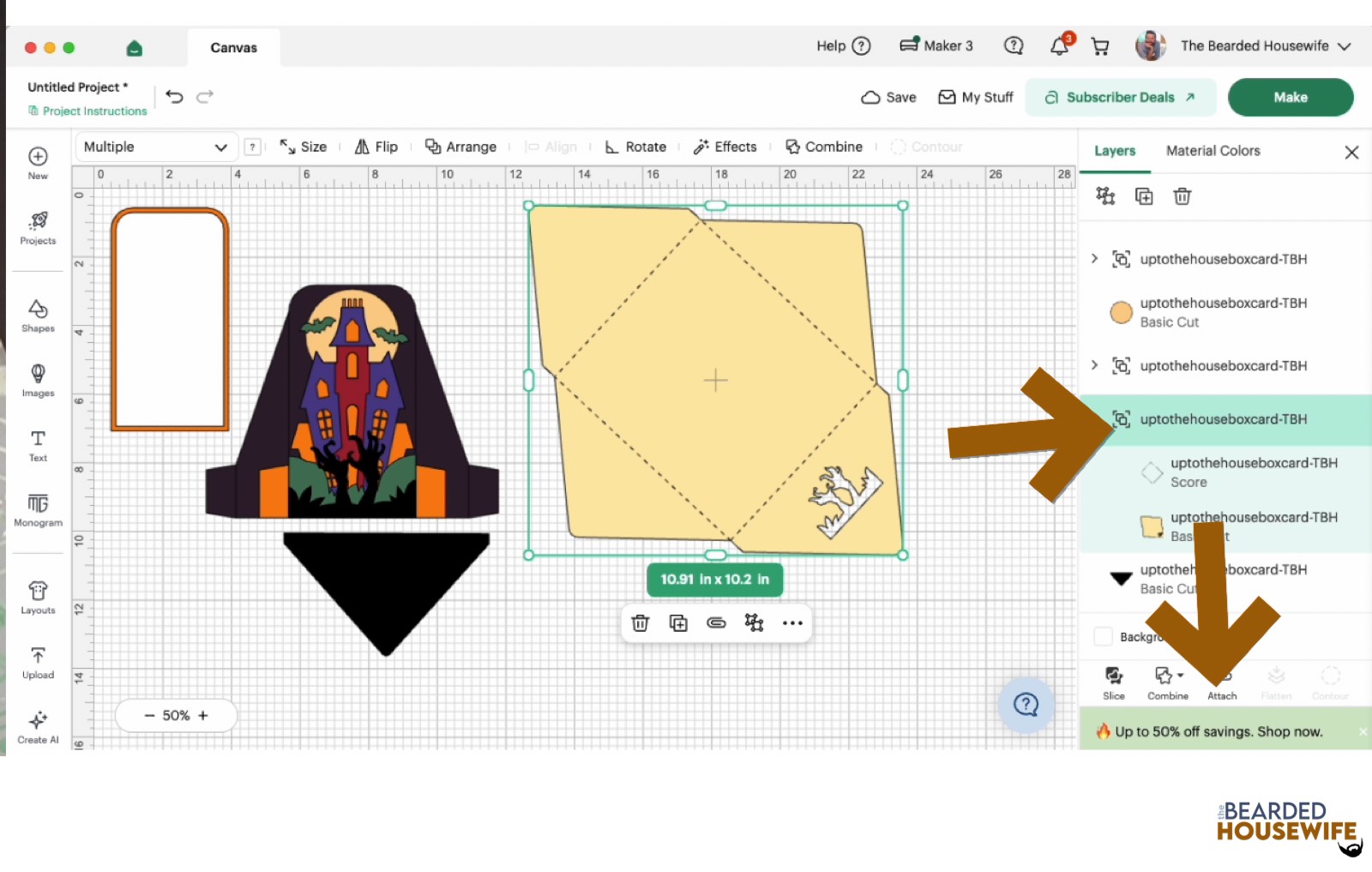Switch to the Material Colors tab
The image size is (1372, 872).
(1213, 151)
